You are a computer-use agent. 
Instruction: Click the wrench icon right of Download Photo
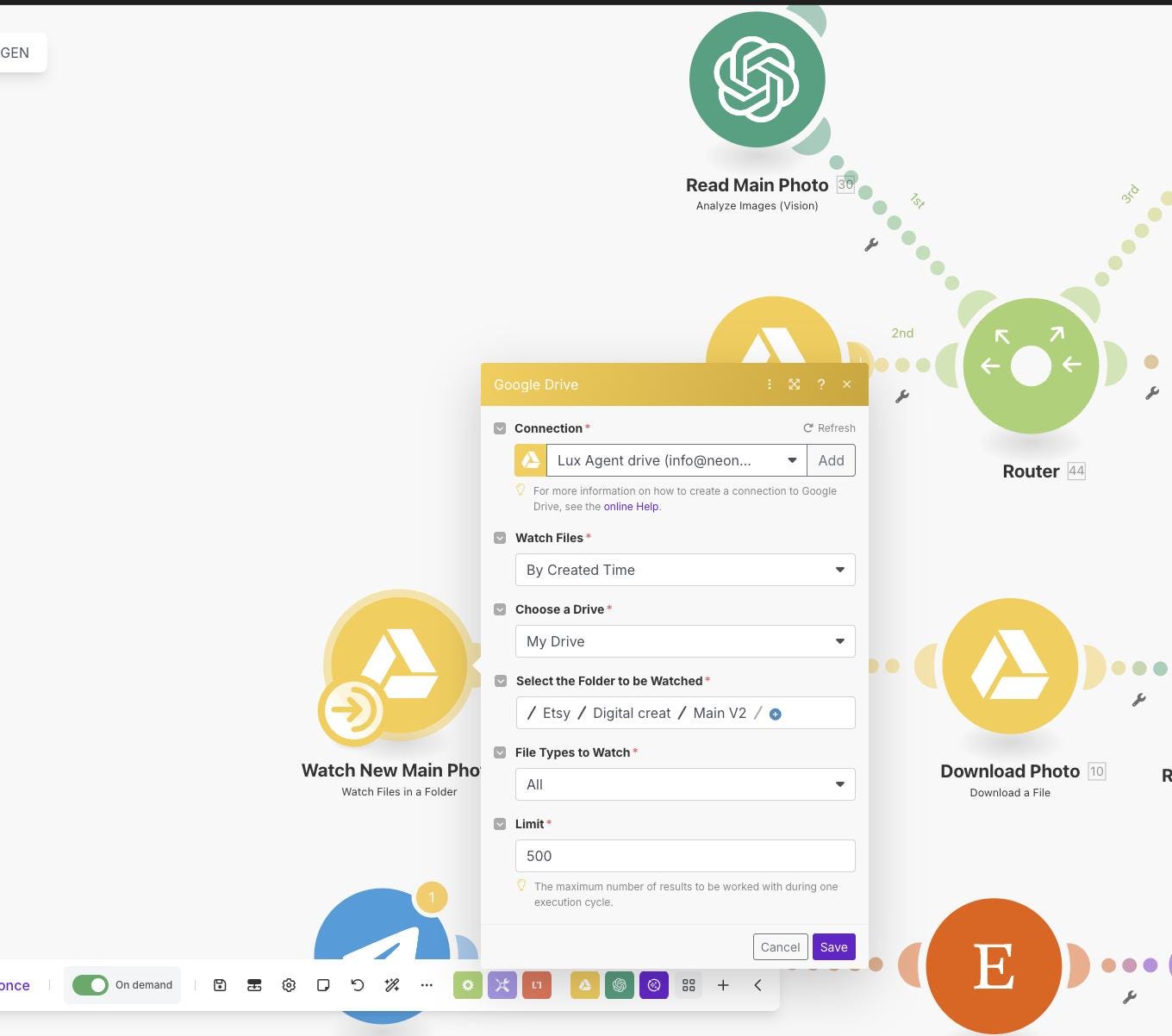click(x=1138, y=700)
